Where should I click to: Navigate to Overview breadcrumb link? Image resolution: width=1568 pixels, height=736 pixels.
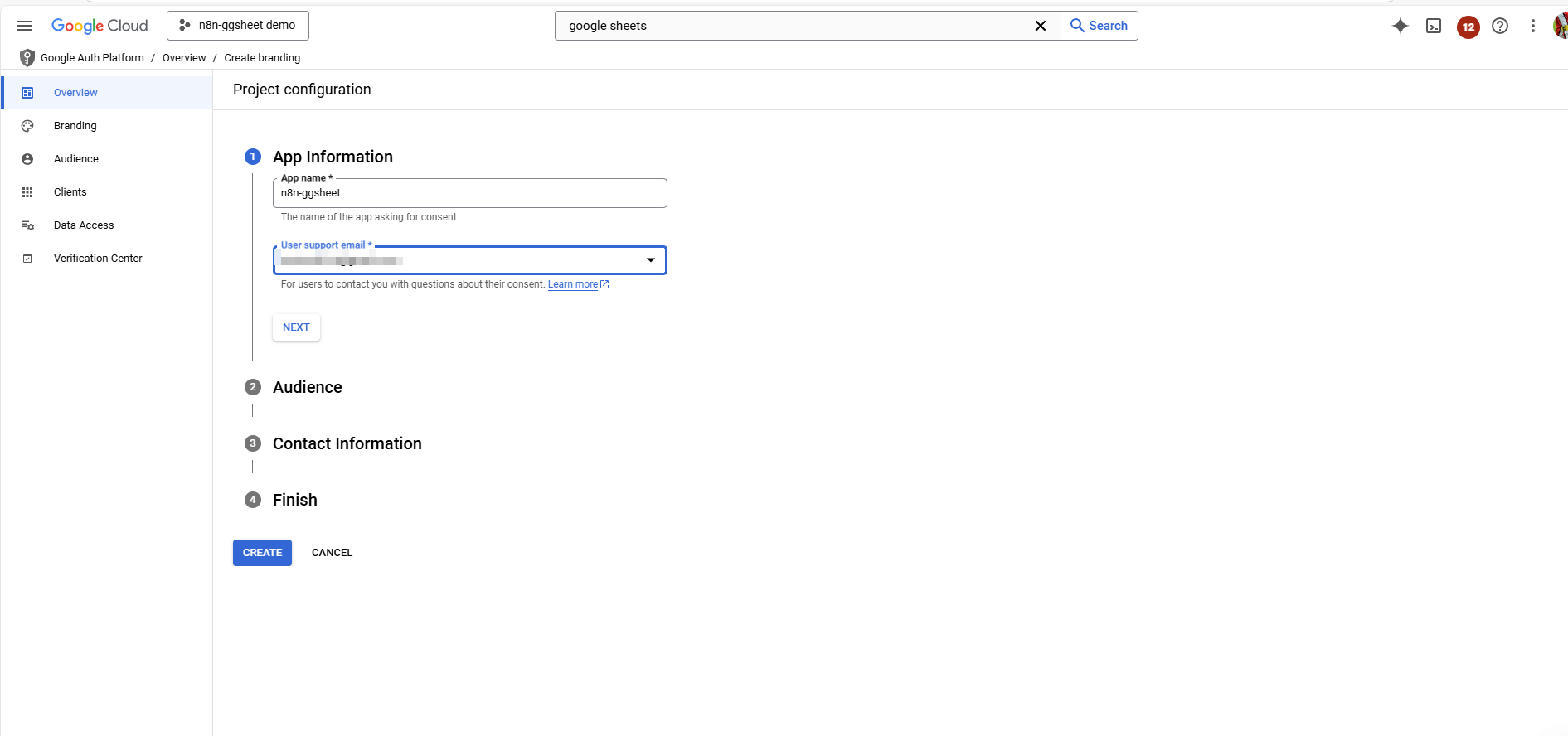coord(184,58)
